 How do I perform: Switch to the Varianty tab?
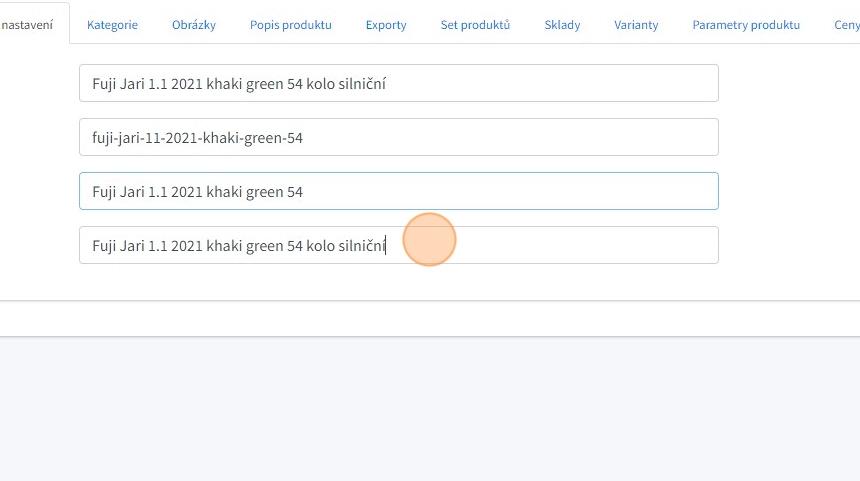pos(636,25)
